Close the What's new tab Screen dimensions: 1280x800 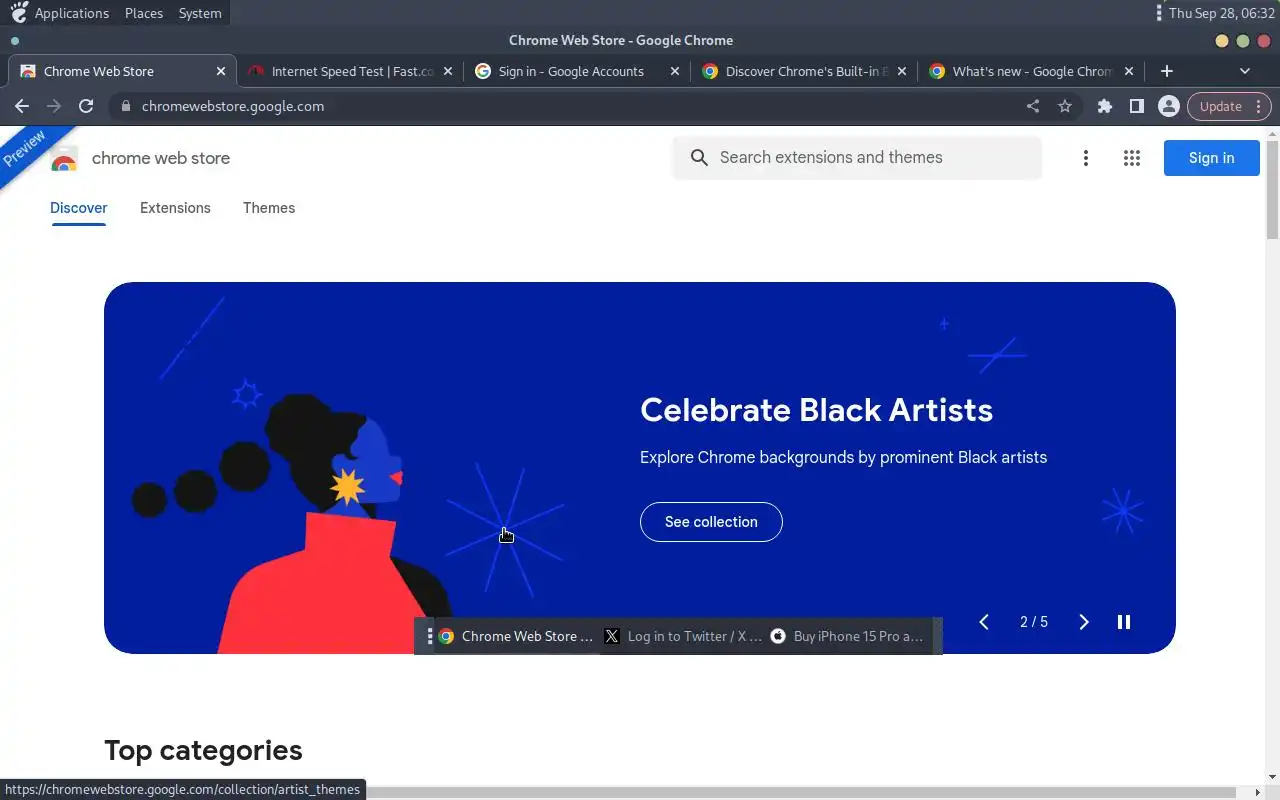pos(1129,71)
